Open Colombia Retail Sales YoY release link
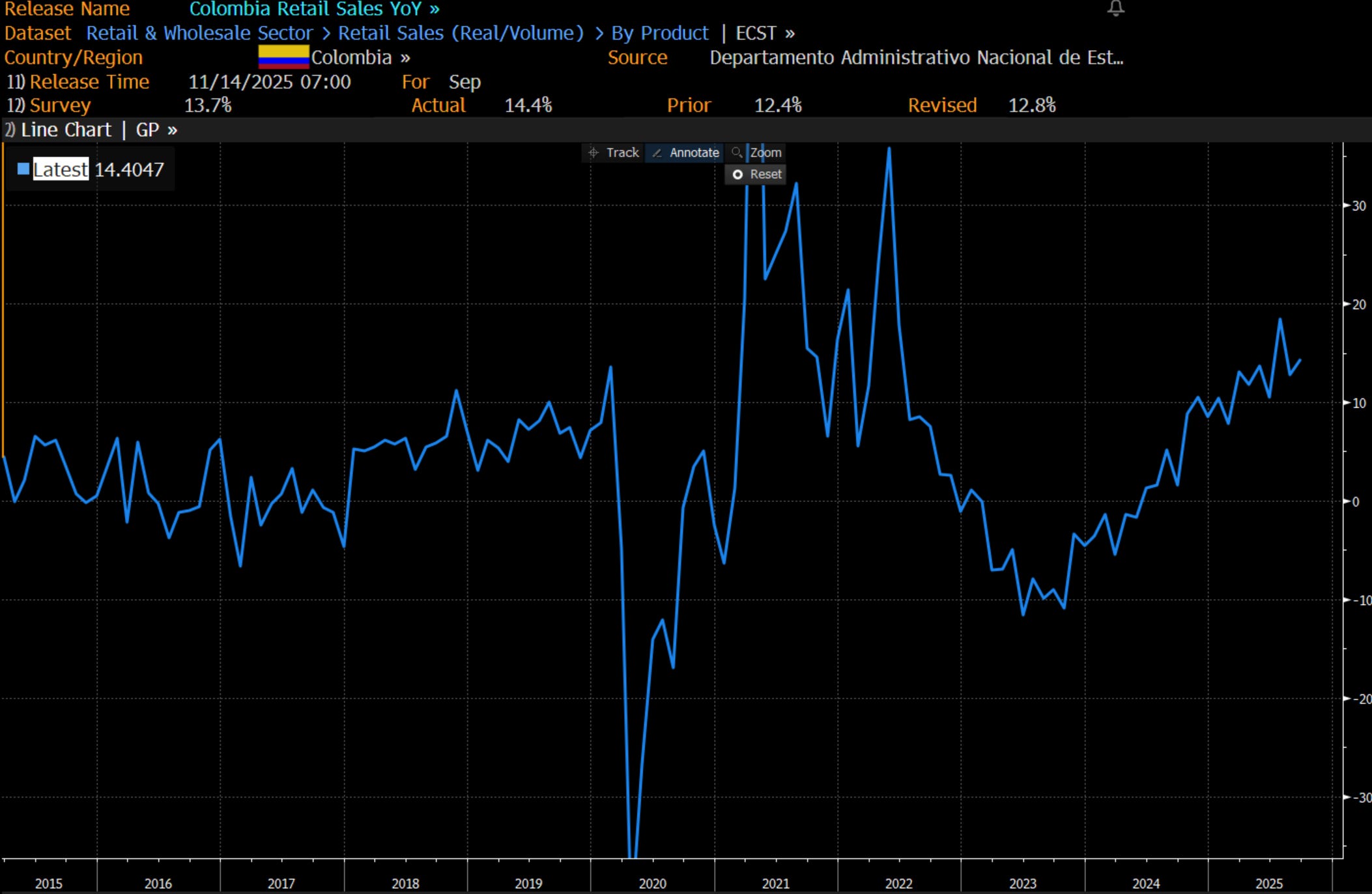The image size is (1372, 894). click(314, 9)
